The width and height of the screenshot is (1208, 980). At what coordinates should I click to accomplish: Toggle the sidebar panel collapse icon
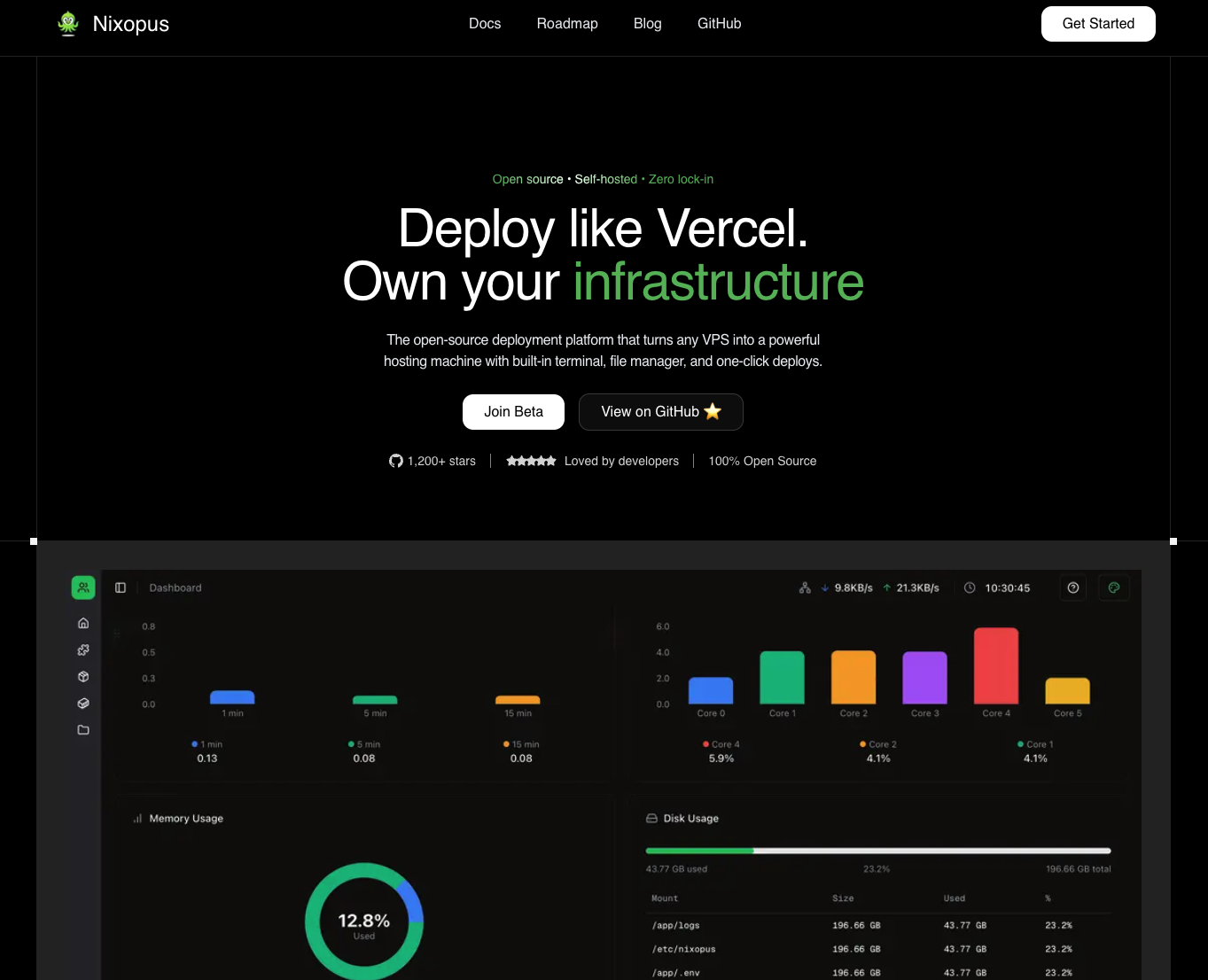[x=121, y=587]
